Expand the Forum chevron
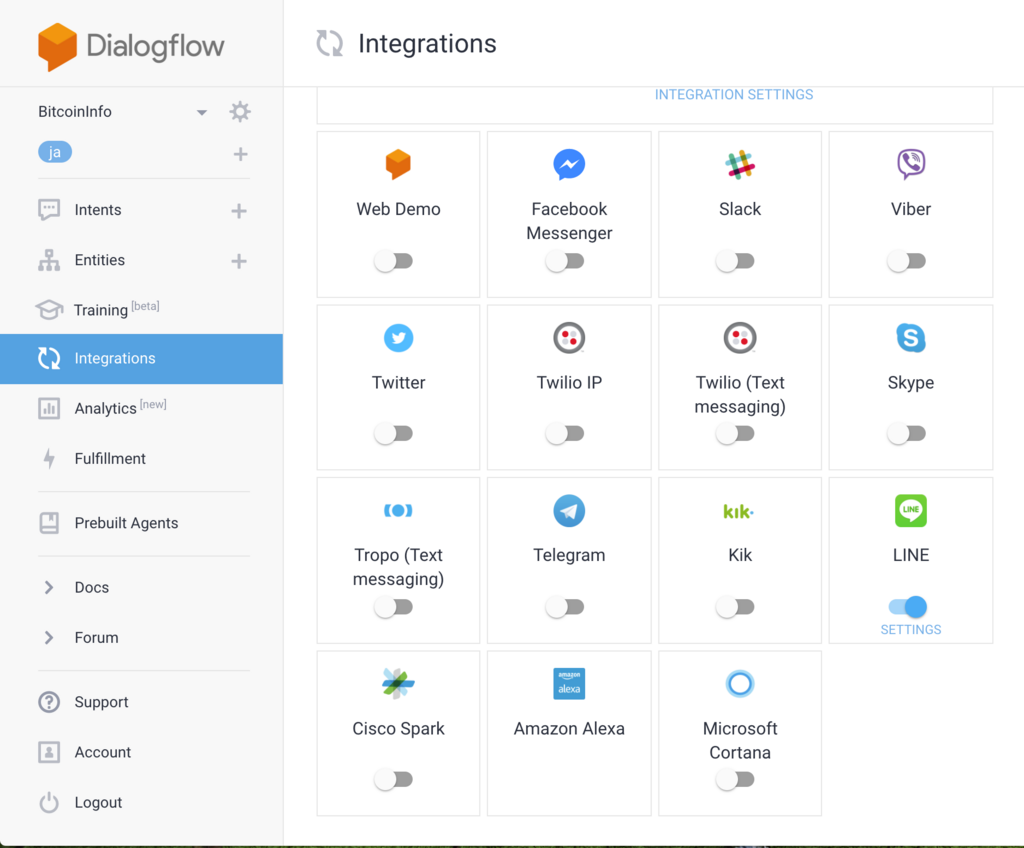 point(49,638)
